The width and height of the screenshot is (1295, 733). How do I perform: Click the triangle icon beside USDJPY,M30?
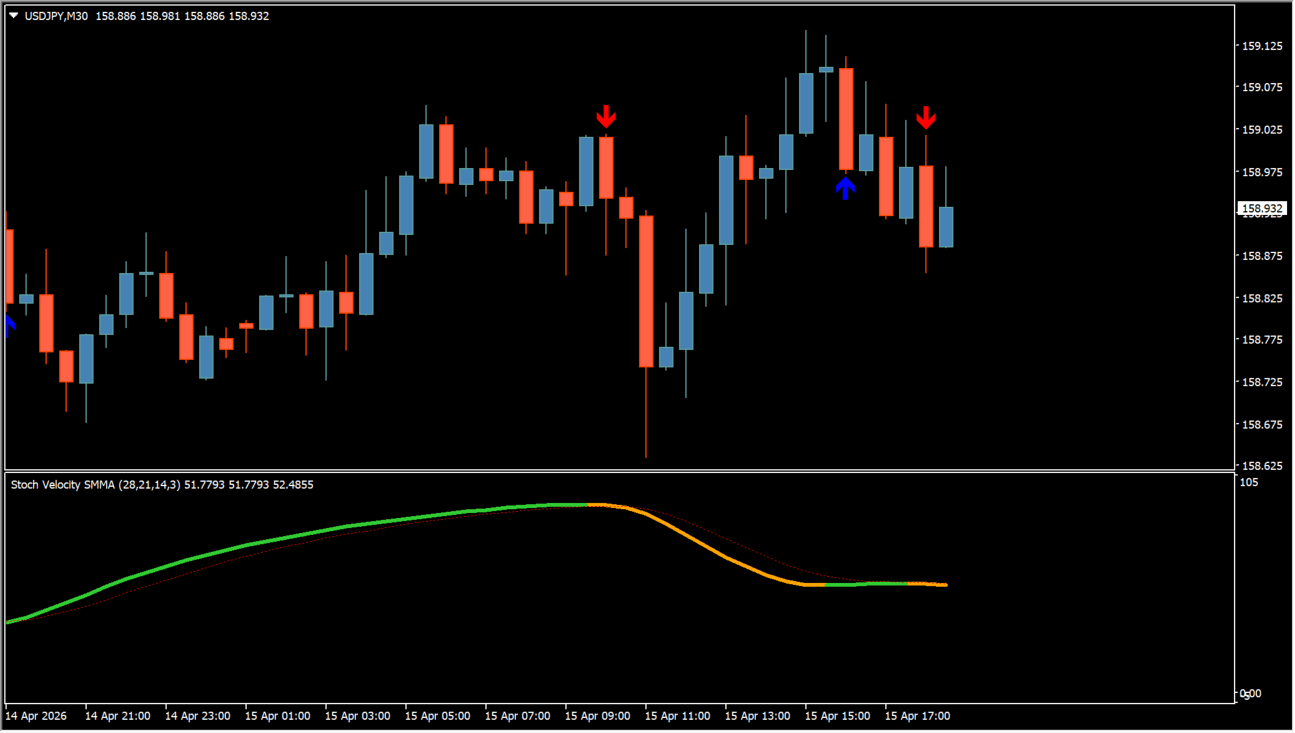click(x=14, y=16)
